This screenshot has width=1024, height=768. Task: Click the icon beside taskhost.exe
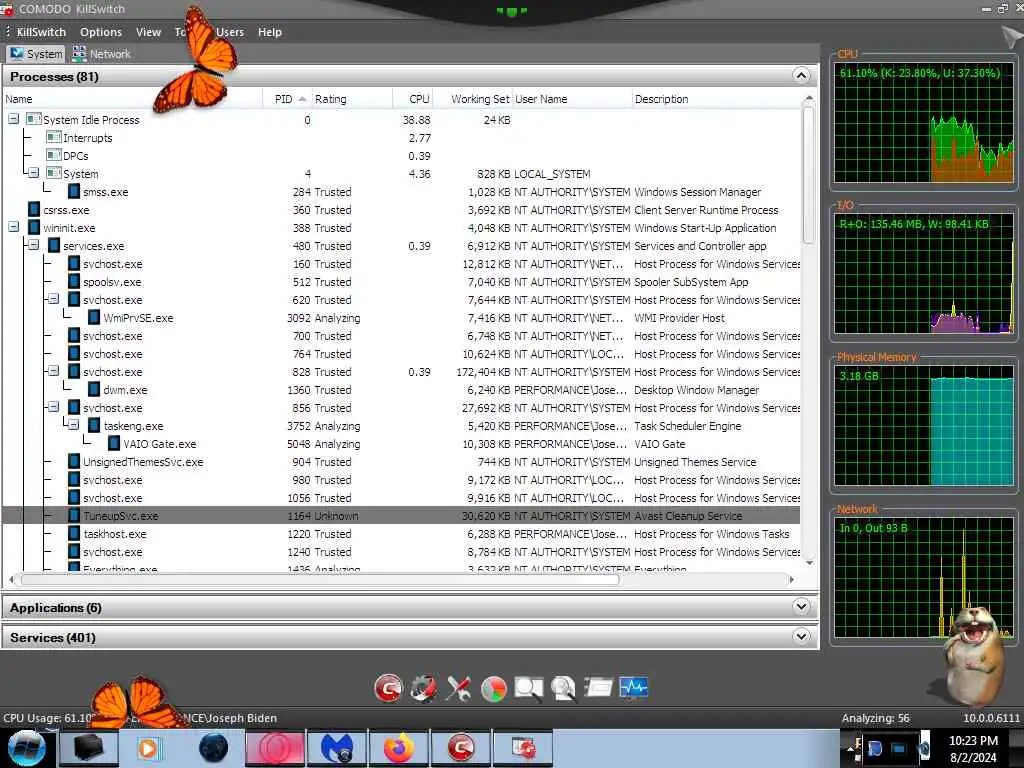coord(74,534)
